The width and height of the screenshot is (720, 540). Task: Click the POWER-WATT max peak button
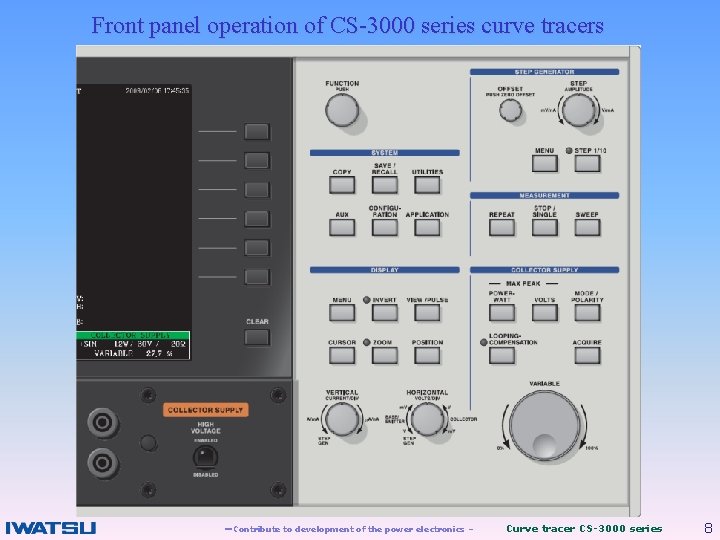[x=502, y=313]
